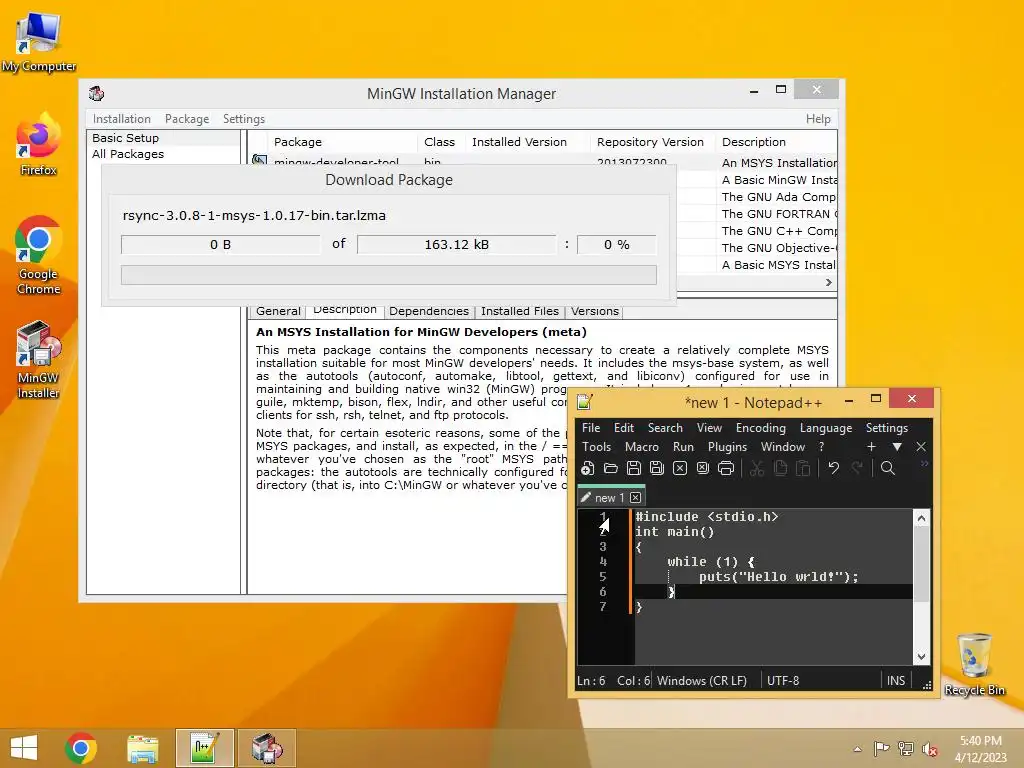Open MinGW Settings menu
This screenshot has width=1024, height=768.
click(244, 119)
